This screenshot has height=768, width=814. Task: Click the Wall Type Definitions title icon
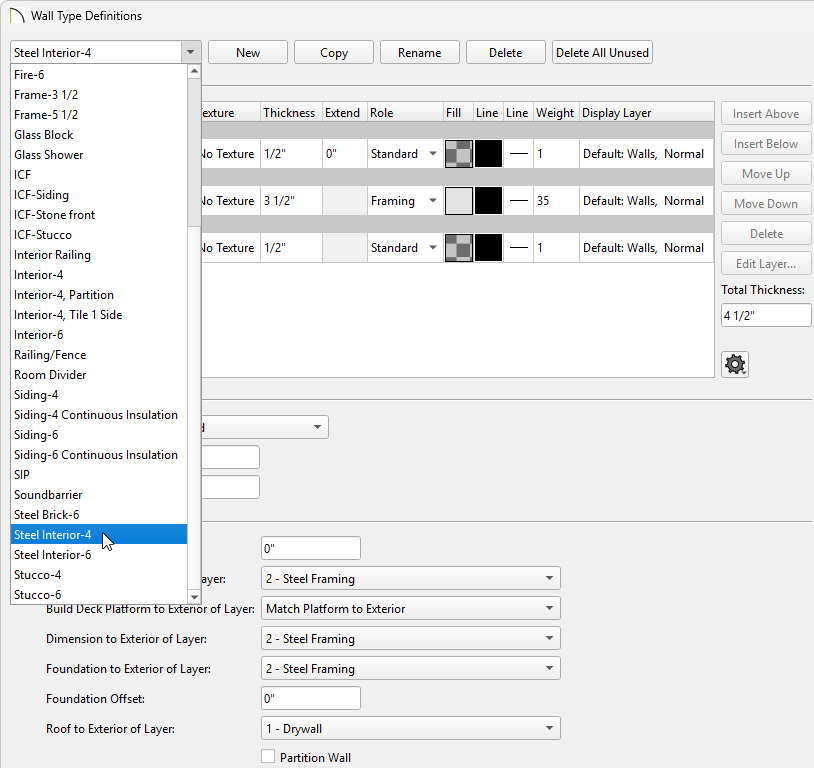(x=17, y=16)
